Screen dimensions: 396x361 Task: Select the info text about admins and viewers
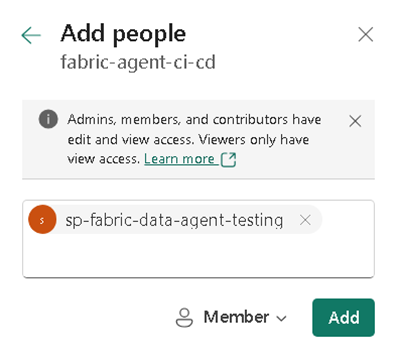(x=194, y=139)
